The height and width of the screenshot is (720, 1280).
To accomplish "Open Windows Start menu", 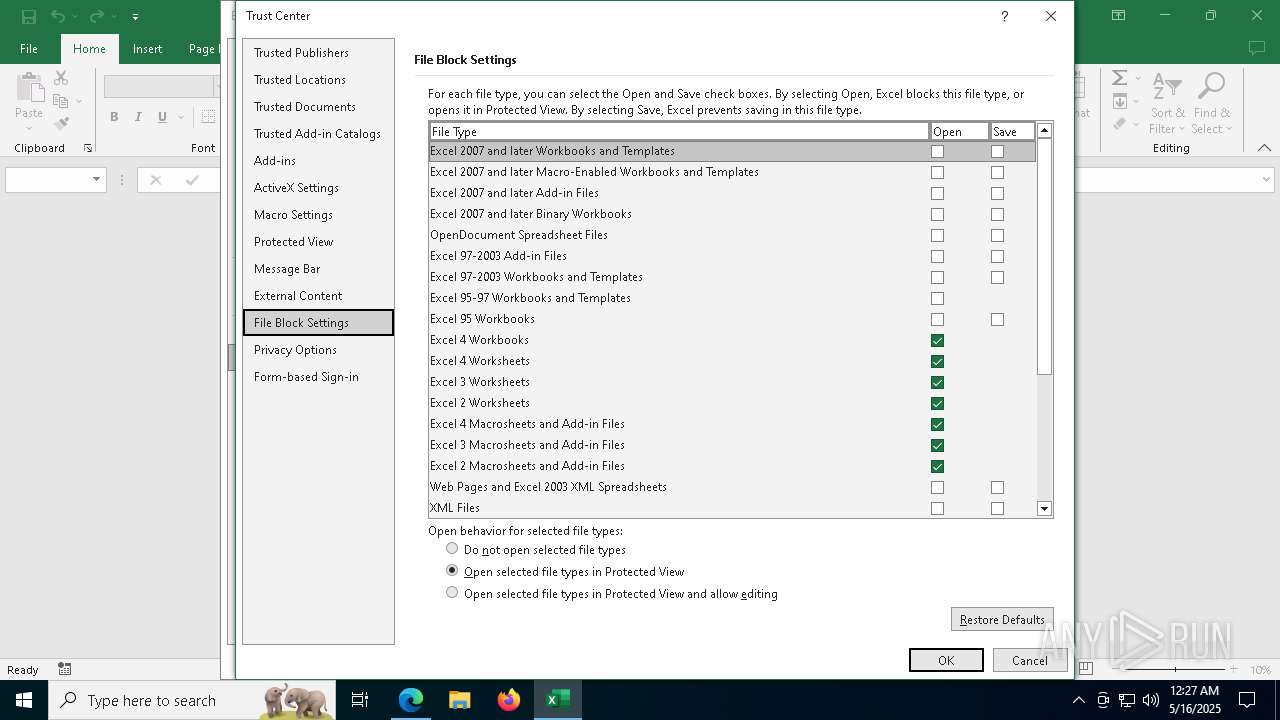I will pos(24,700).
